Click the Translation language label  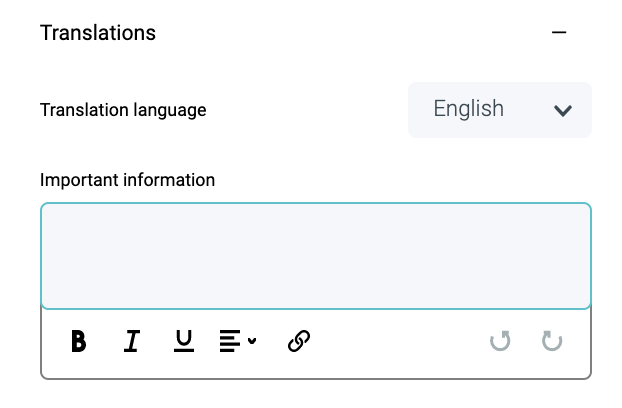pos(123,110)
